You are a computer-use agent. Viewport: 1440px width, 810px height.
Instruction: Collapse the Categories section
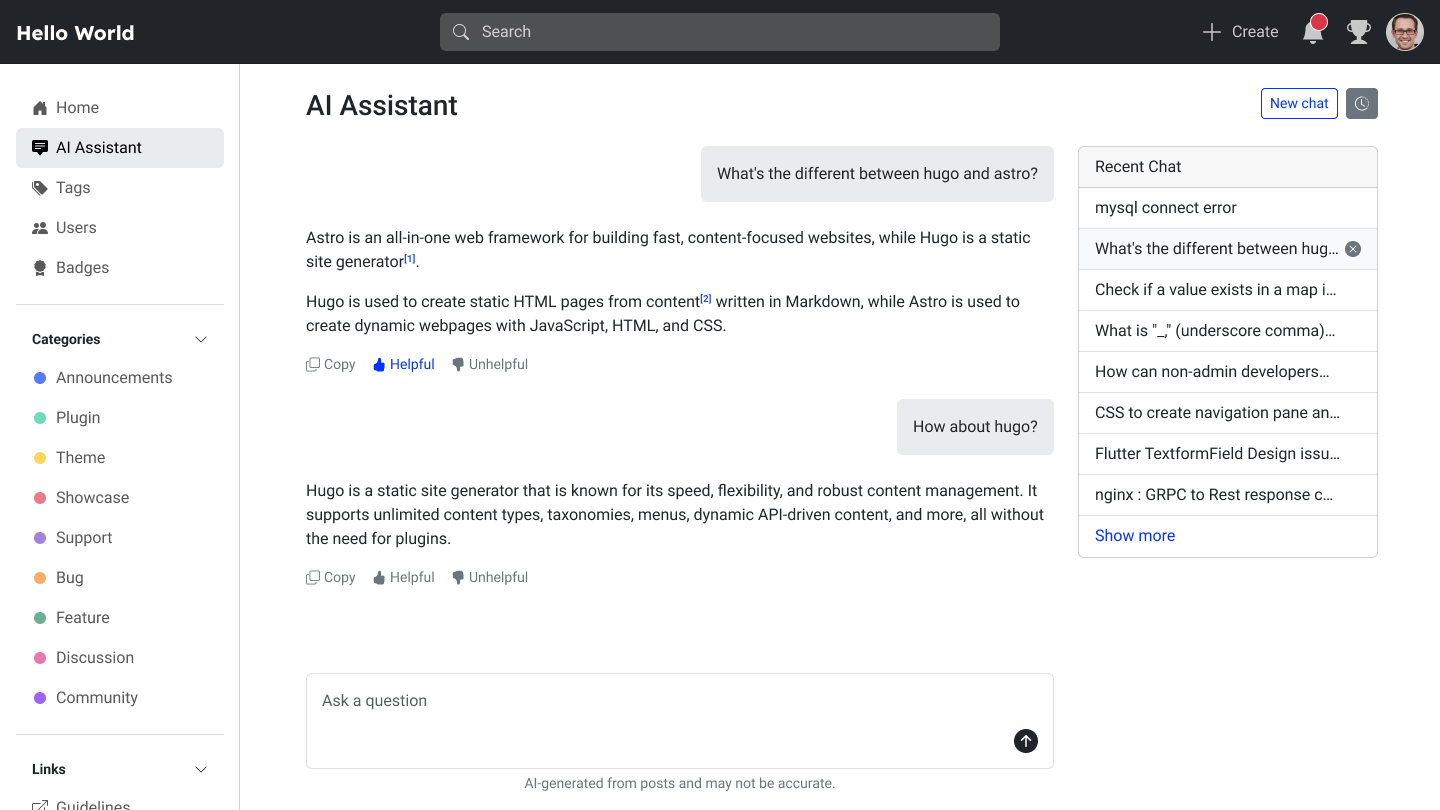pos(201,339)
